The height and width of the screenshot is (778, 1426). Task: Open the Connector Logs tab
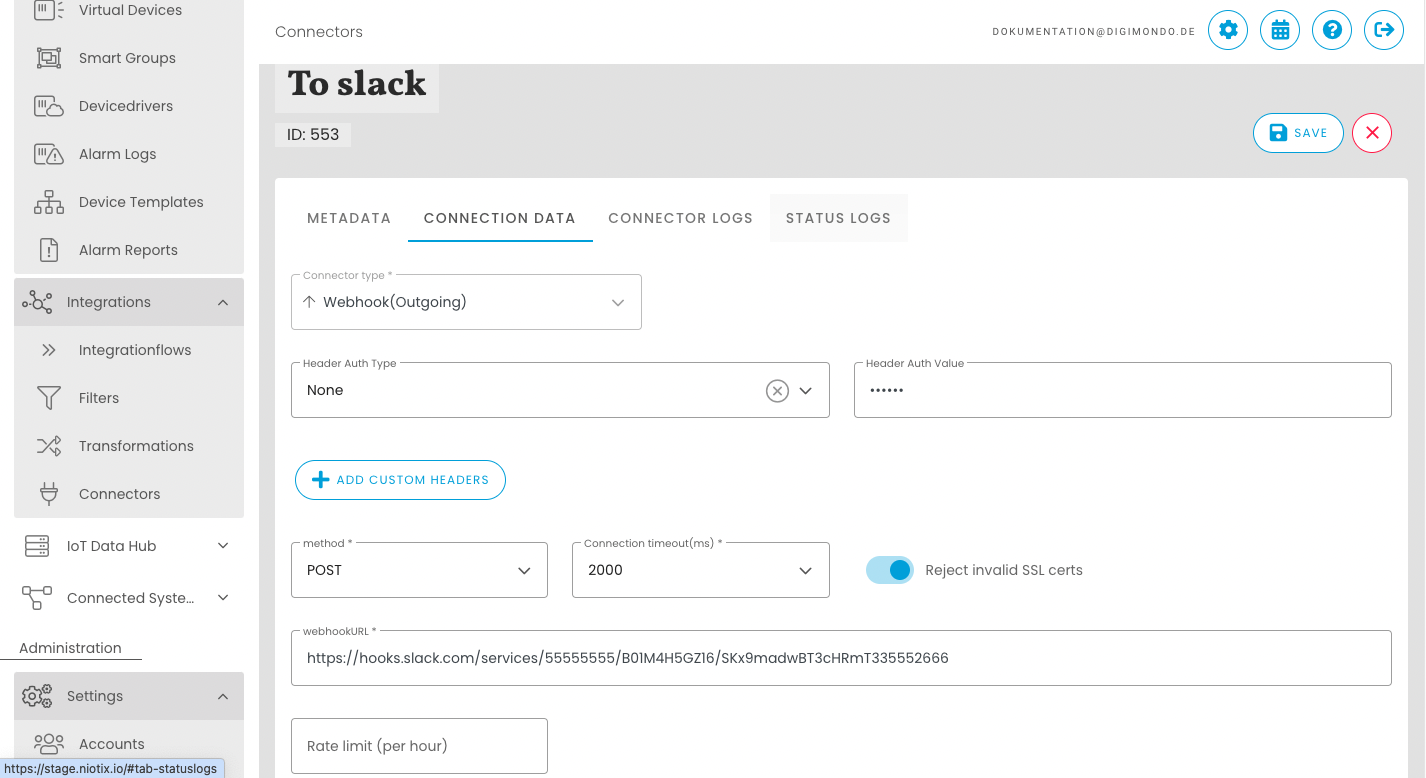point(680,217)
